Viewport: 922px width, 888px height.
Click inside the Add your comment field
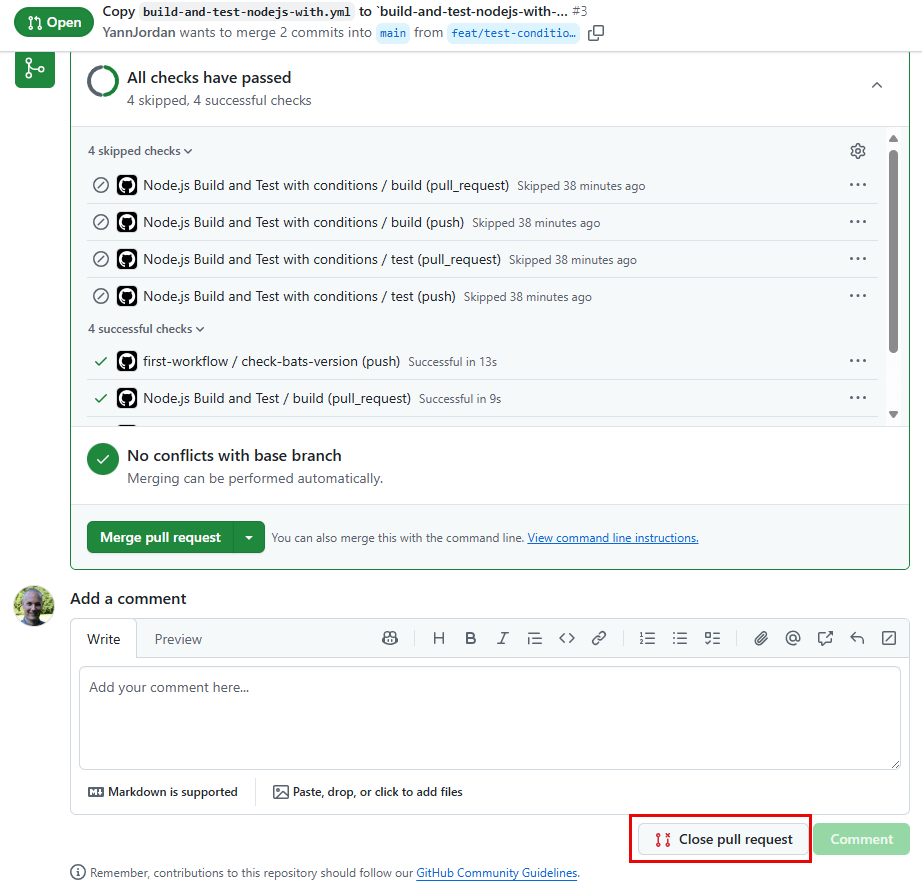click(x=490, y=715)
